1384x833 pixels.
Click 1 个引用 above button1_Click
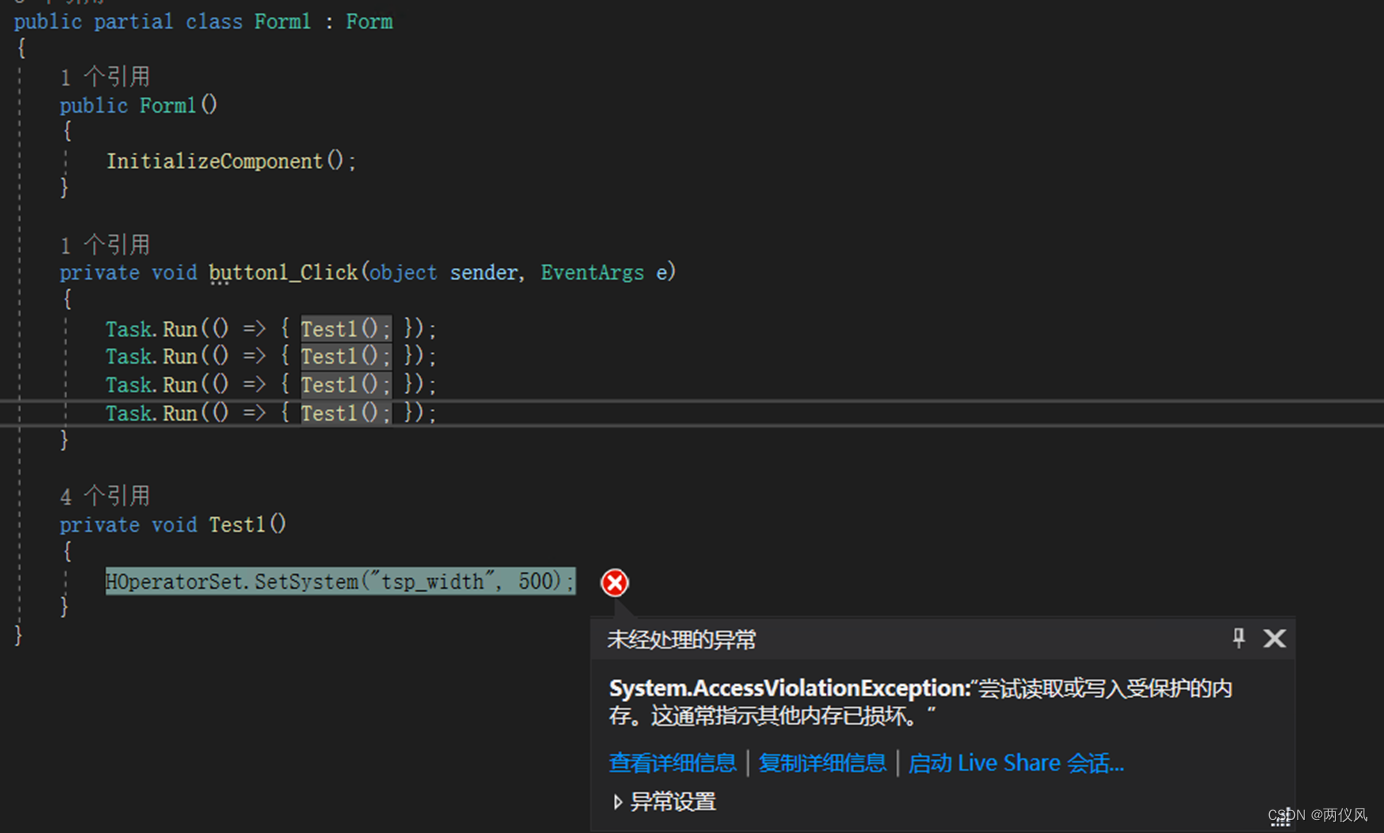(x=105, y=245)
